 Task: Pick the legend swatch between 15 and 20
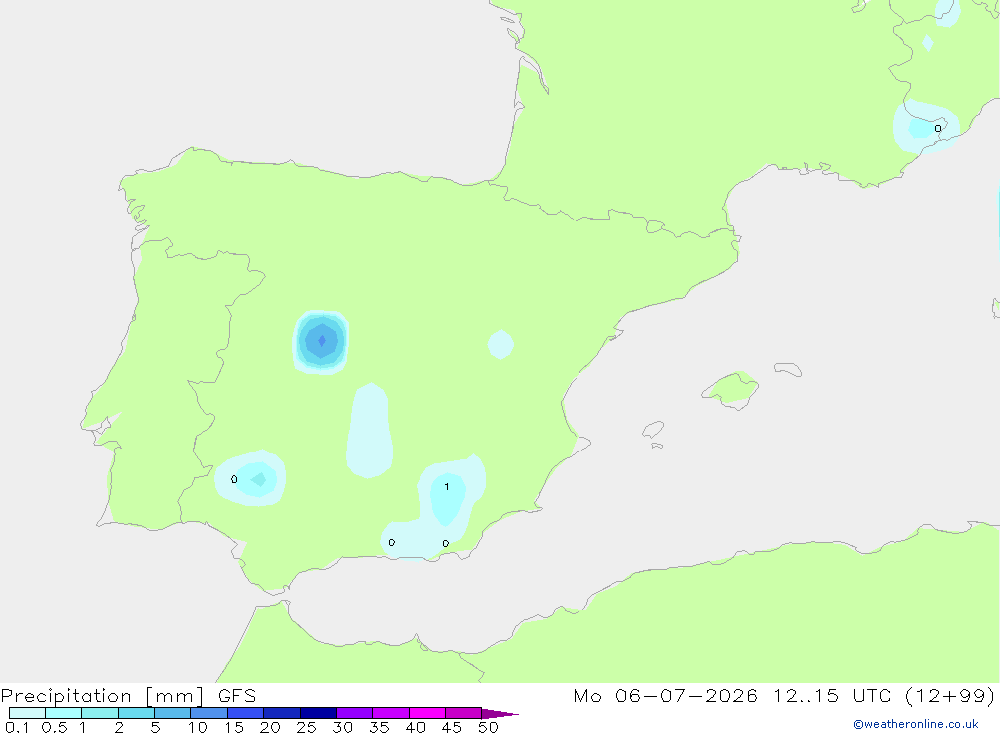click(246, 713)
